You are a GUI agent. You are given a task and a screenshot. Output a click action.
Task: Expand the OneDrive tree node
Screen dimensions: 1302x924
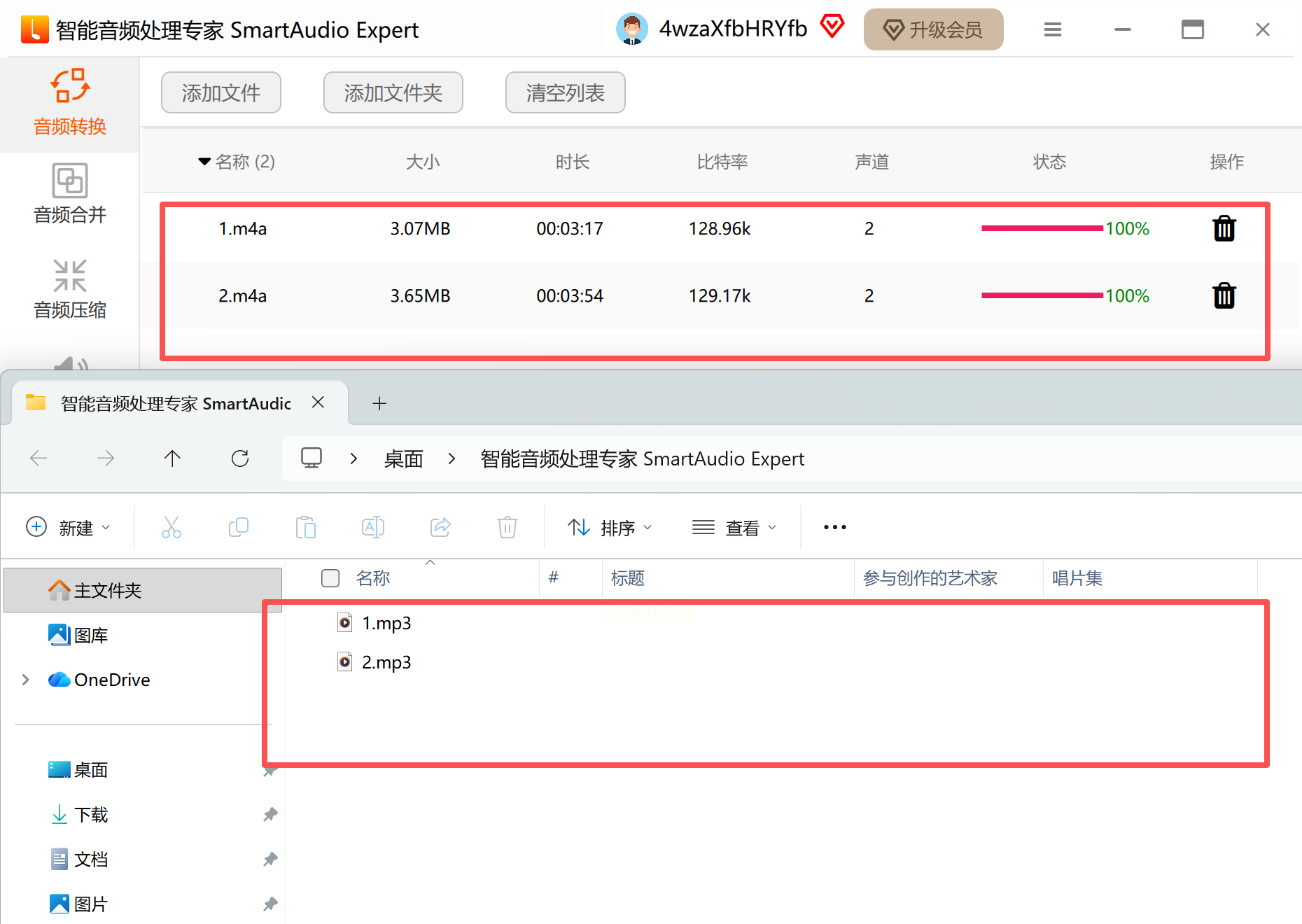26,680
